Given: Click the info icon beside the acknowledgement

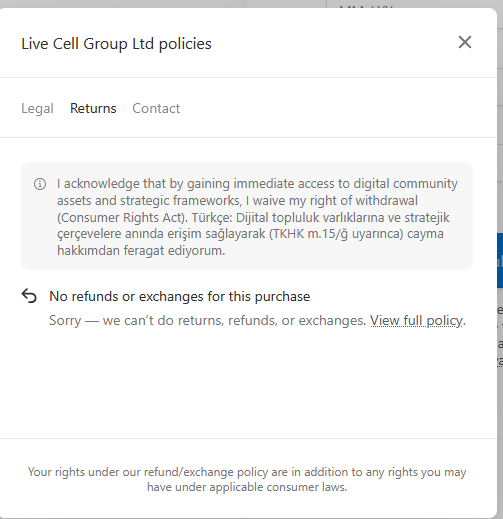Looking at the screenshot, I should tap(40, 184).
